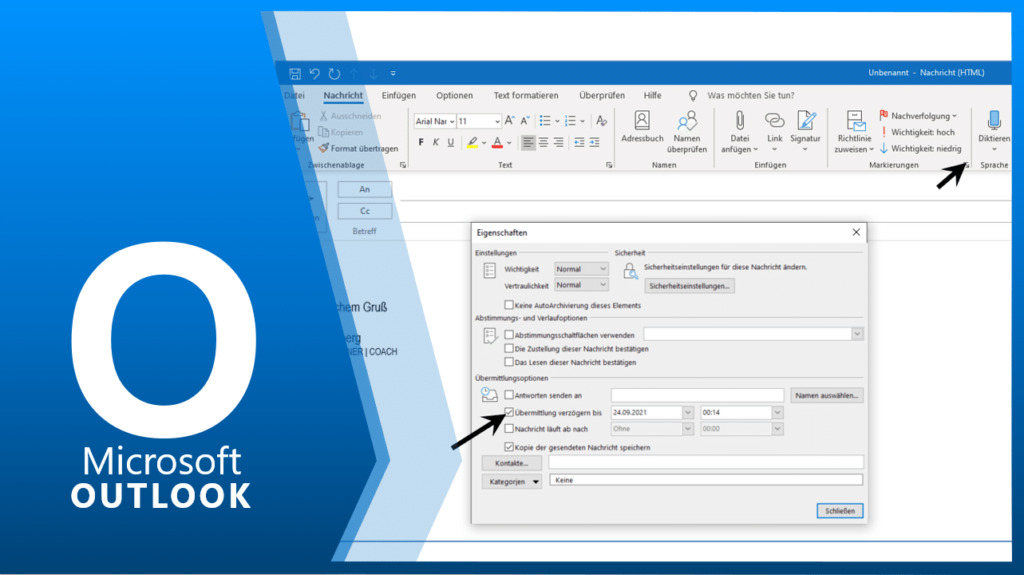Viewport: 1024px width, 575px height.
Task: Click the 'Was möchten Sie tun?' search box
Action: (750, 95)
